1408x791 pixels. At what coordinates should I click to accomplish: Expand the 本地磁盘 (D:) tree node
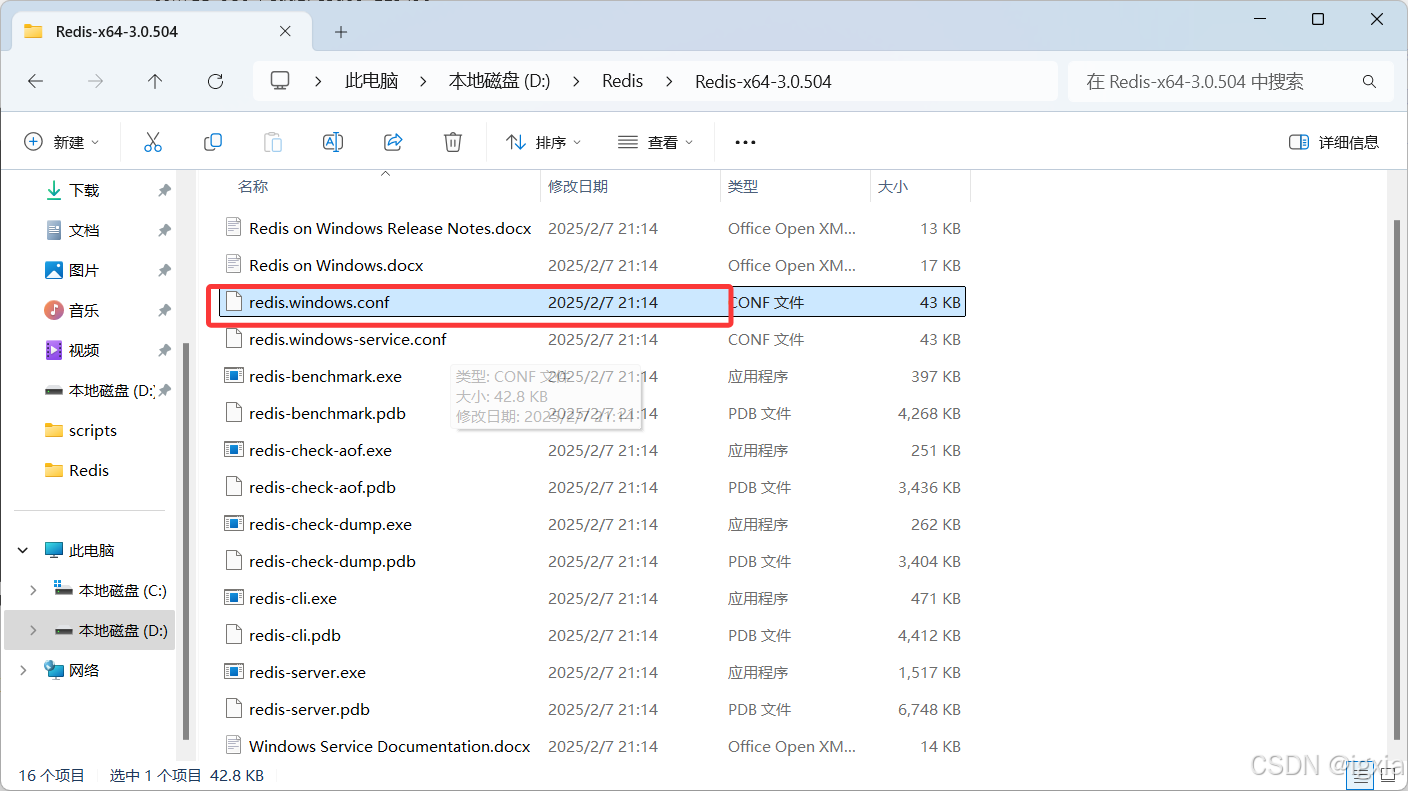coord(33,630)
